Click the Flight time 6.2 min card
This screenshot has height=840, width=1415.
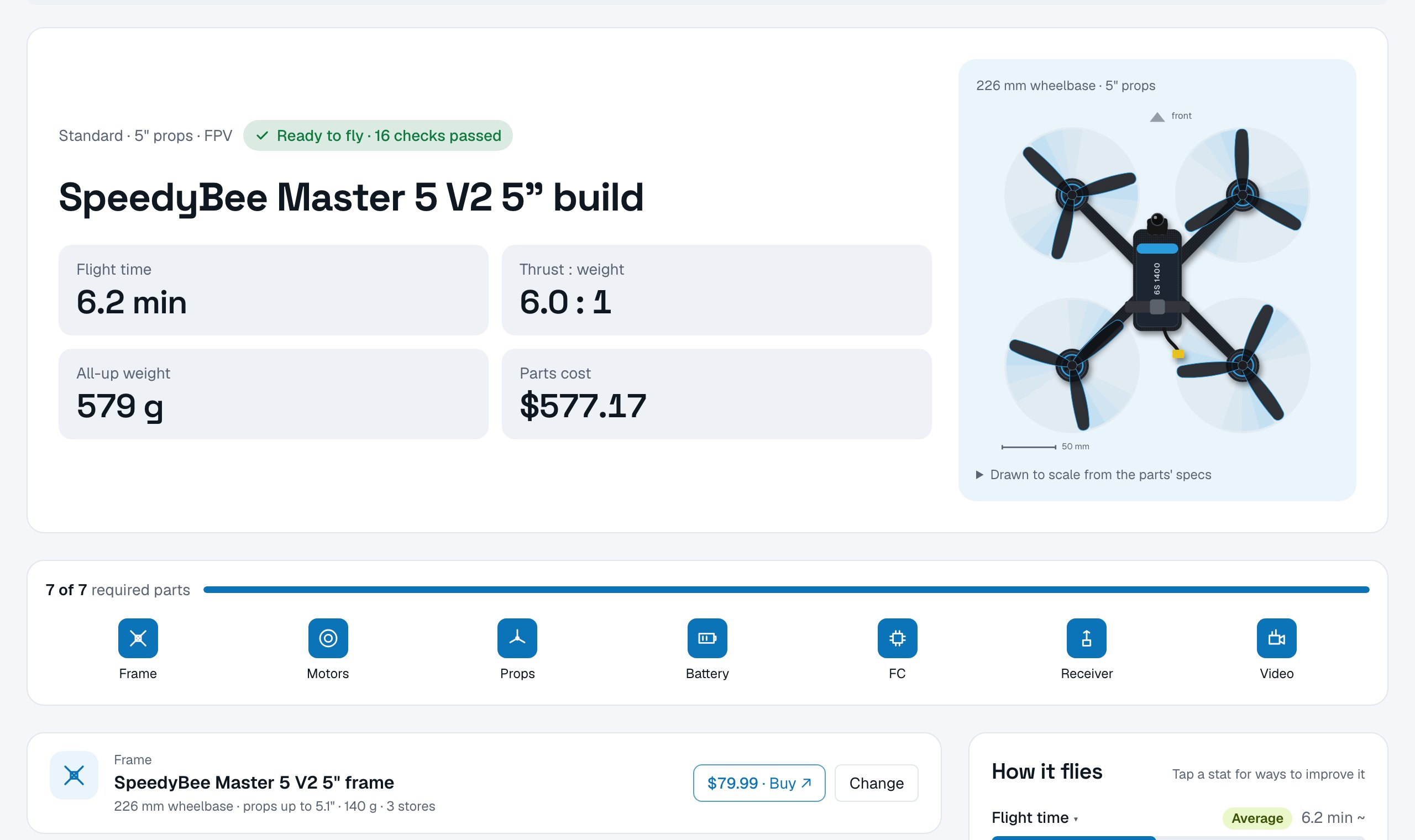point(274,290)
